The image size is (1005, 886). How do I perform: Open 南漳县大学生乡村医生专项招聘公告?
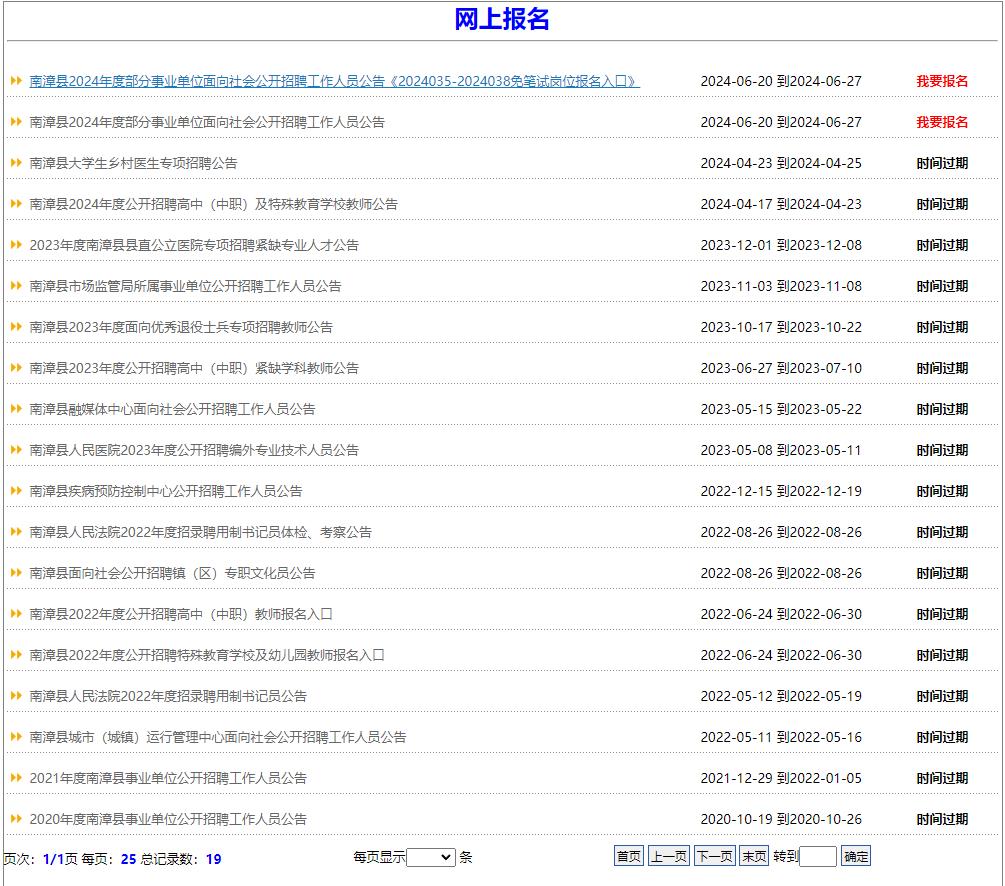pos(133,163)
